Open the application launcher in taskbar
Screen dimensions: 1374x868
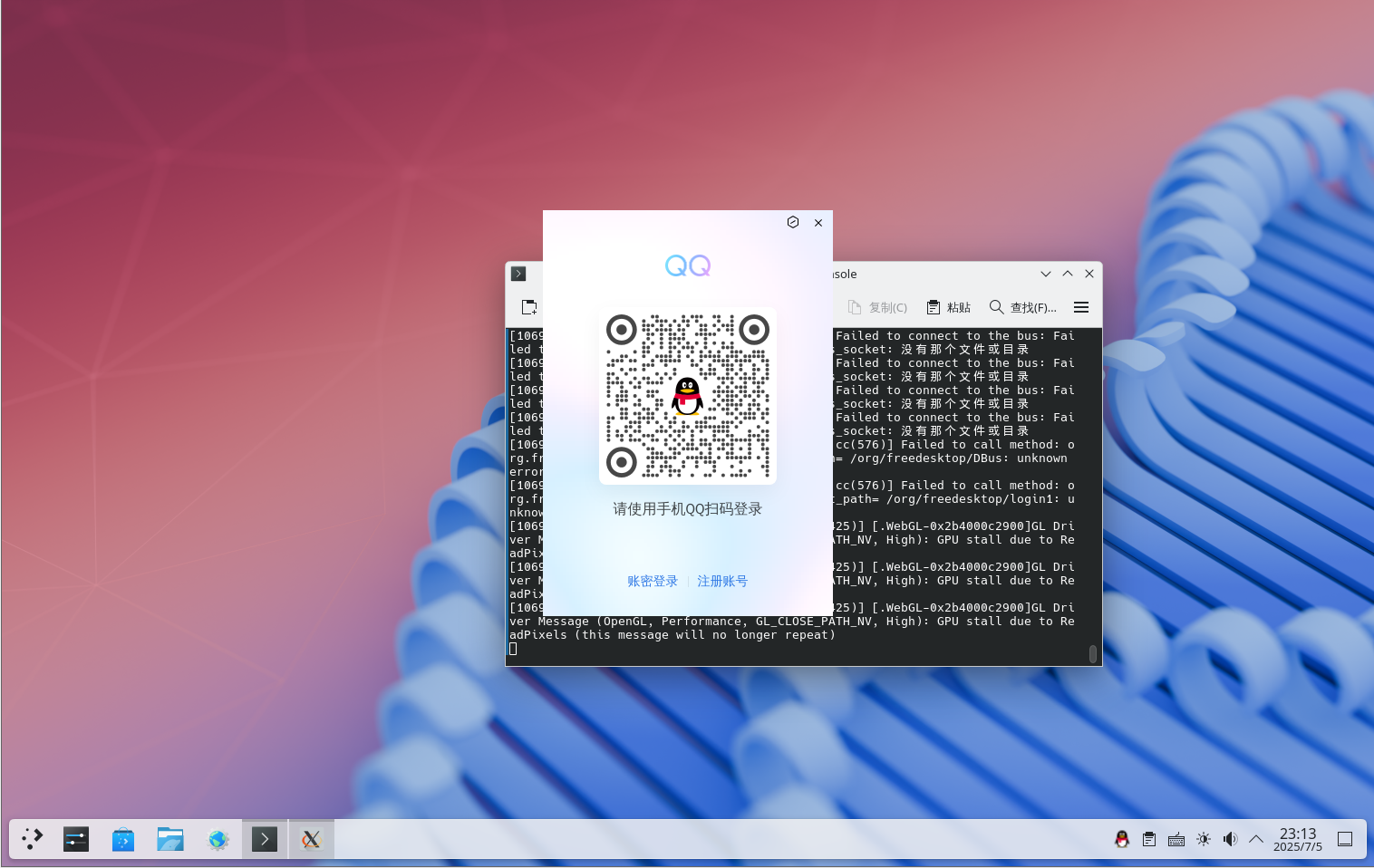pos(33,839)
